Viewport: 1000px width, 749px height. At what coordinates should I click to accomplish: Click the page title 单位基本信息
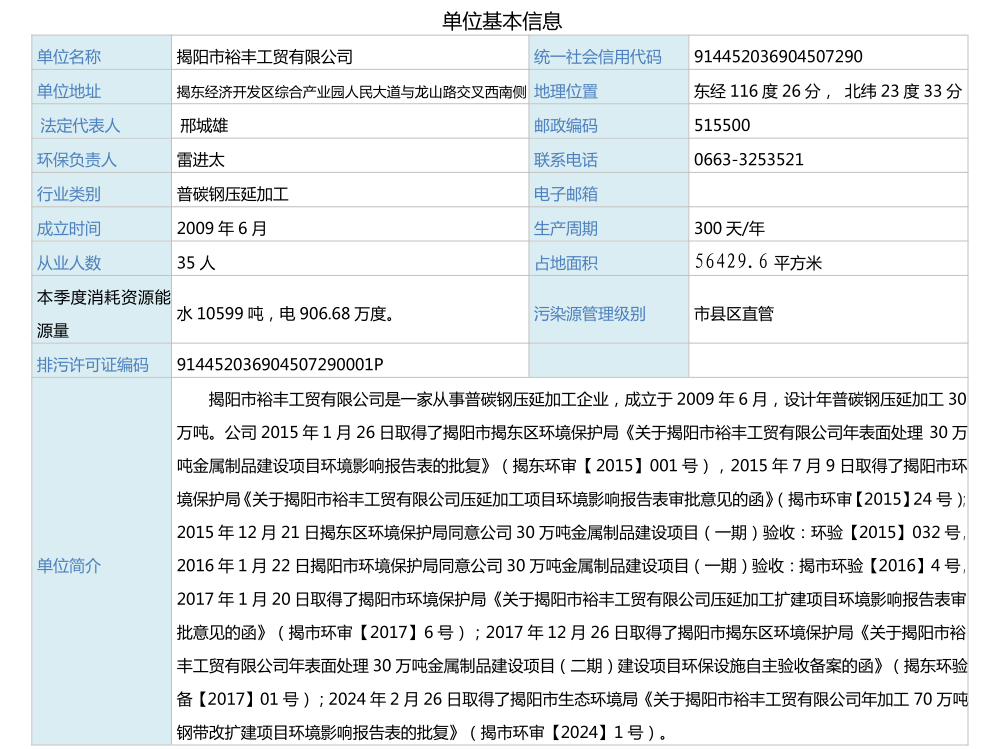click(502, 20)
